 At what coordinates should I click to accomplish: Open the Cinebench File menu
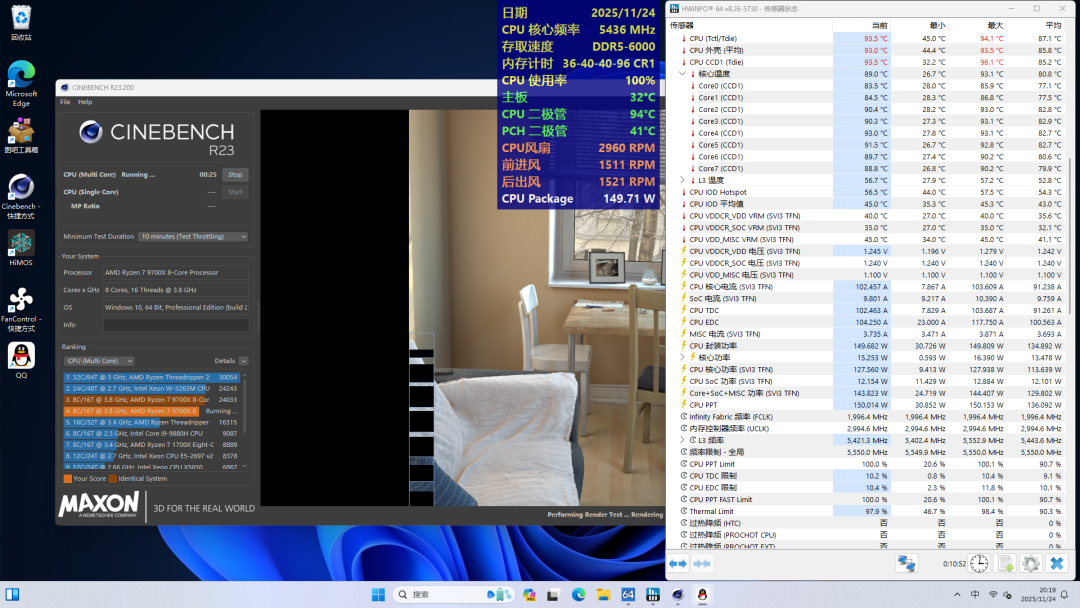[x=65, y=102]
